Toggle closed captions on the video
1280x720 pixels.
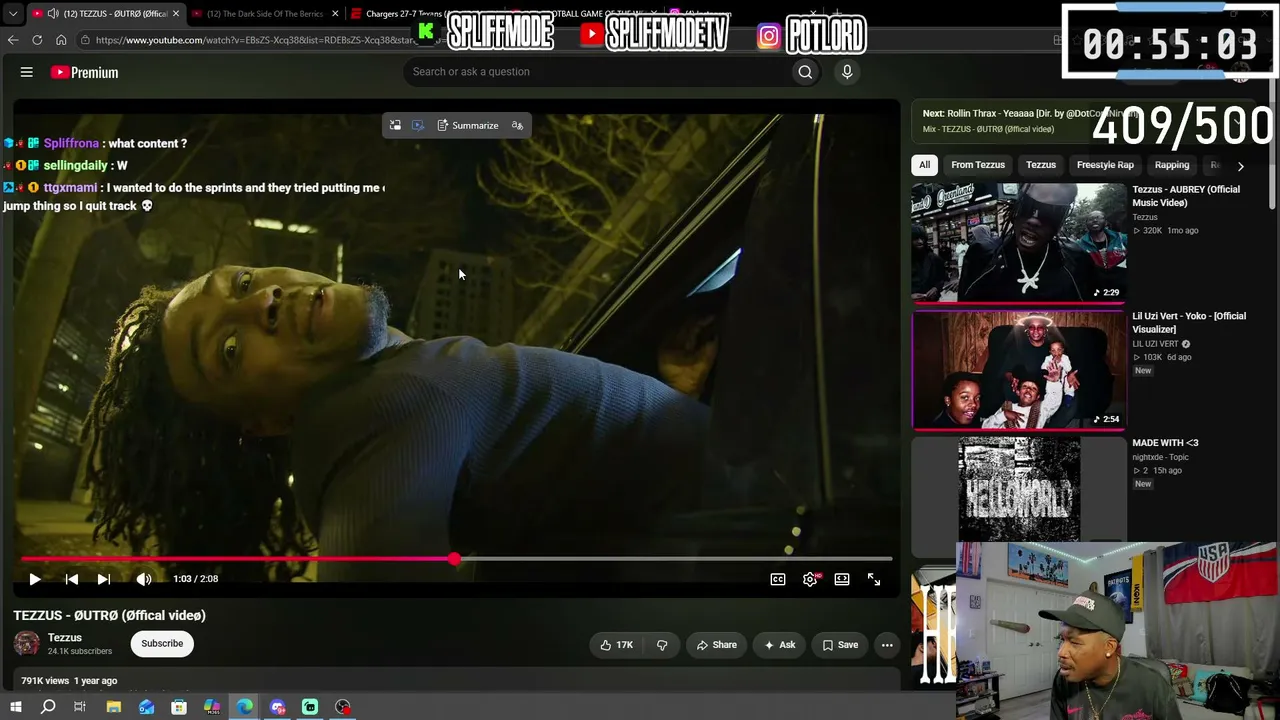(778, 579)
